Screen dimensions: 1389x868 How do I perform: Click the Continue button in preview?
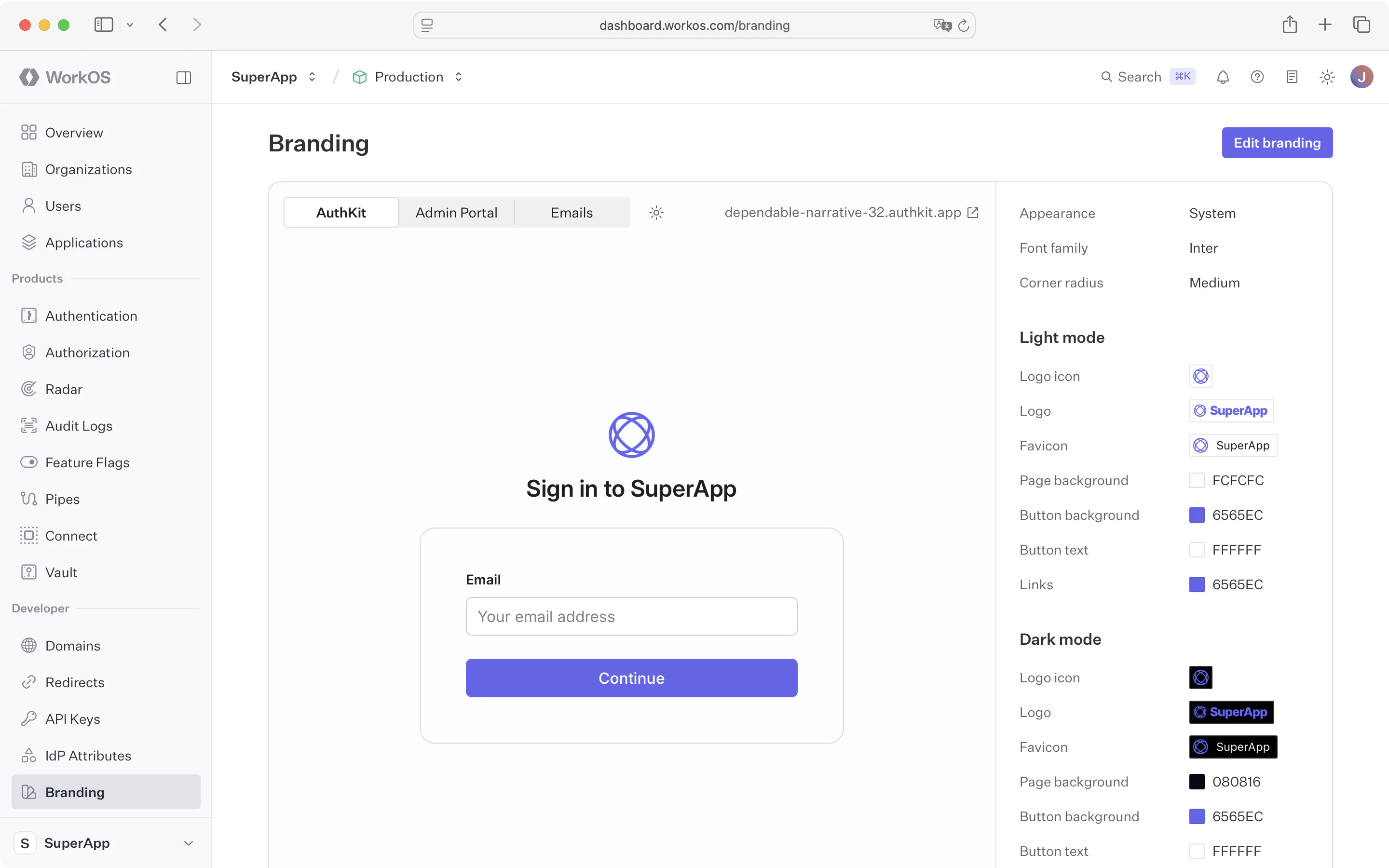631,678
